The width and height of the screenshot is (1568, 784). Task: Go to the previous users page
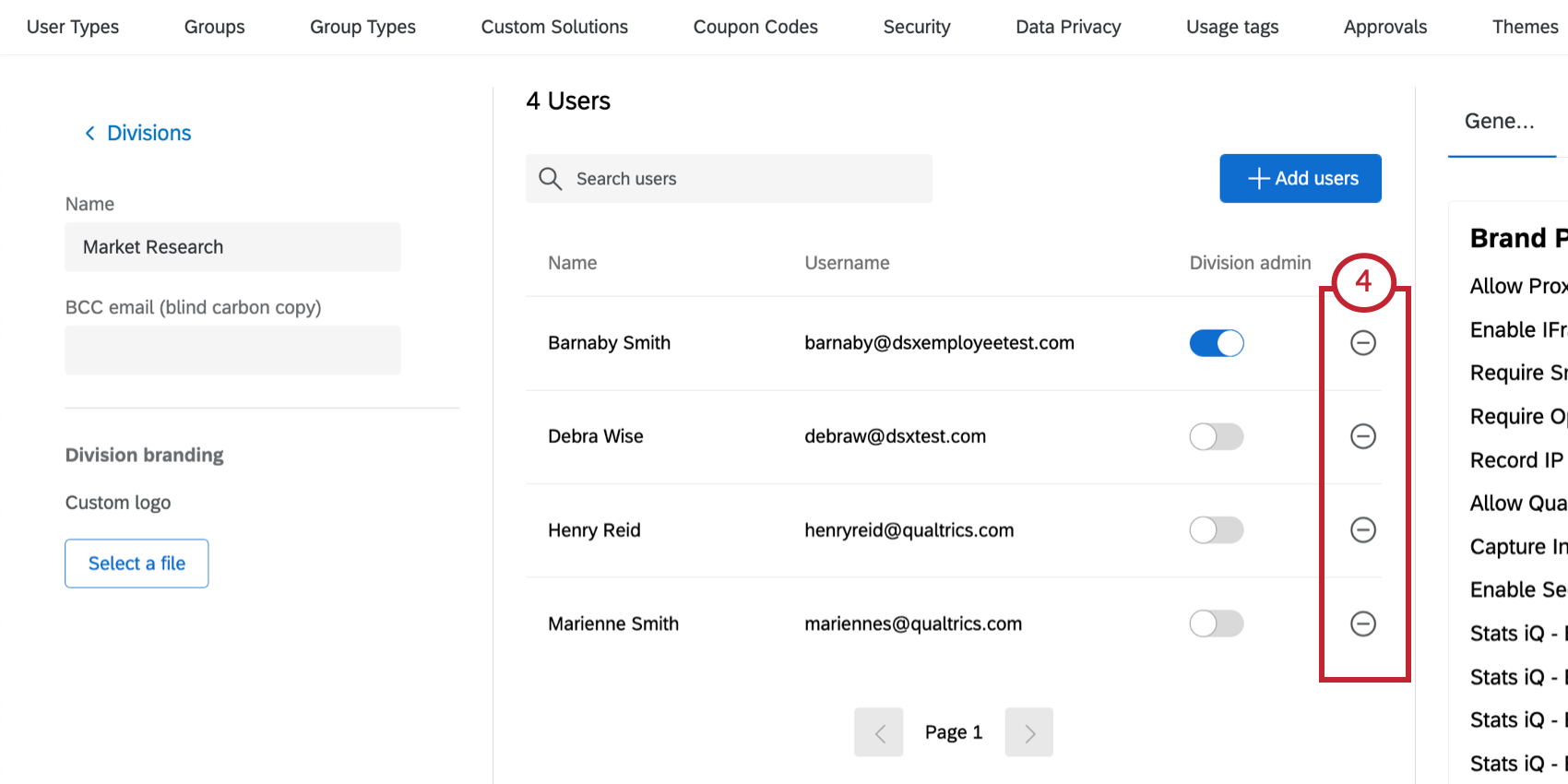tap(879, 732)
